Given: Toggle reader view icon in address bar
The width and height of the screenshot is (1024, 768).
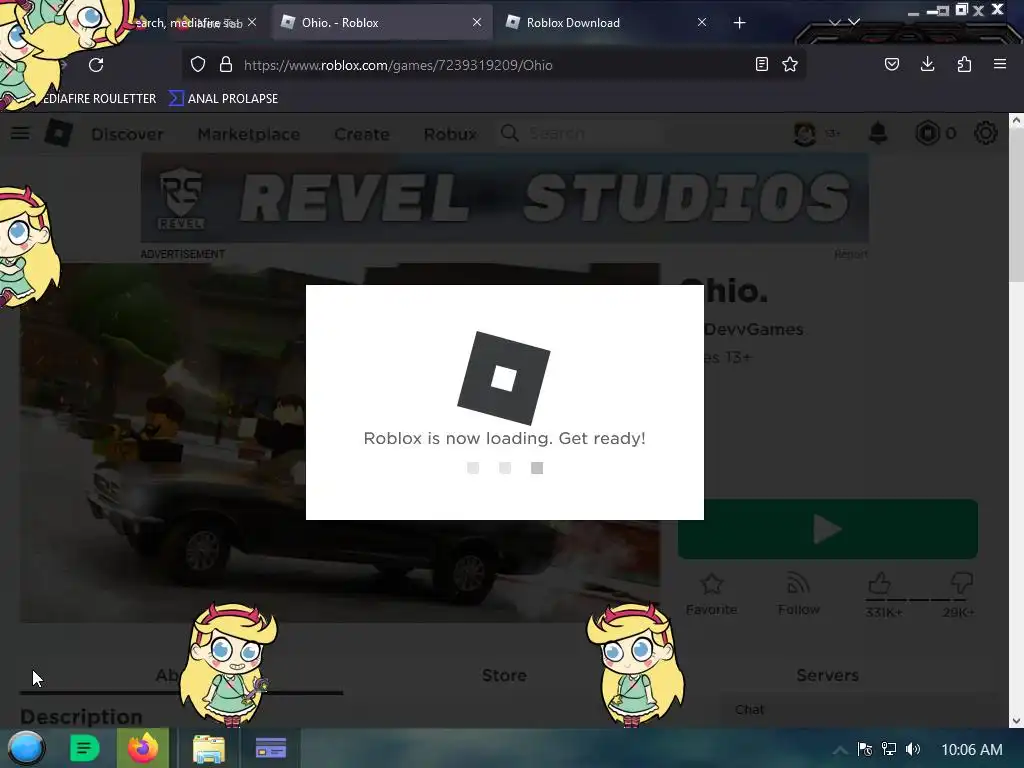Looking at the screenshot, I should tap(761, 64).
